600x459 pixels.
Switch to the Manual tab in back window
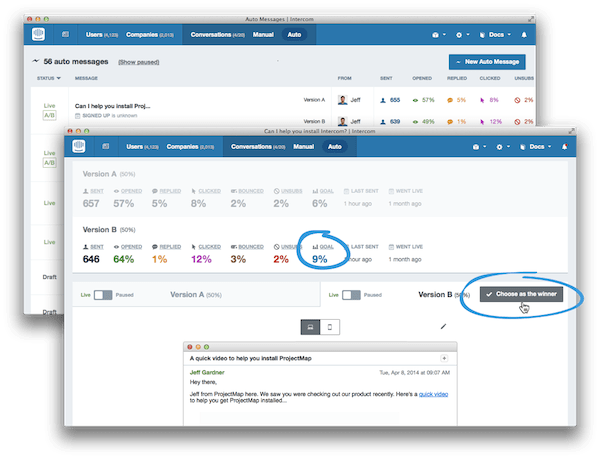click(x=262, y=34)
